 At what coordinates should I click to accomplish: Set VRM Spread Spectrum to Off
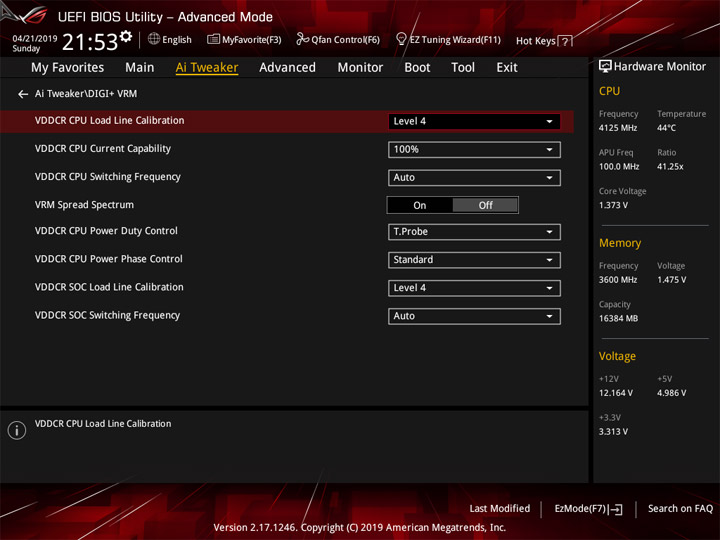tap(485, 205)
